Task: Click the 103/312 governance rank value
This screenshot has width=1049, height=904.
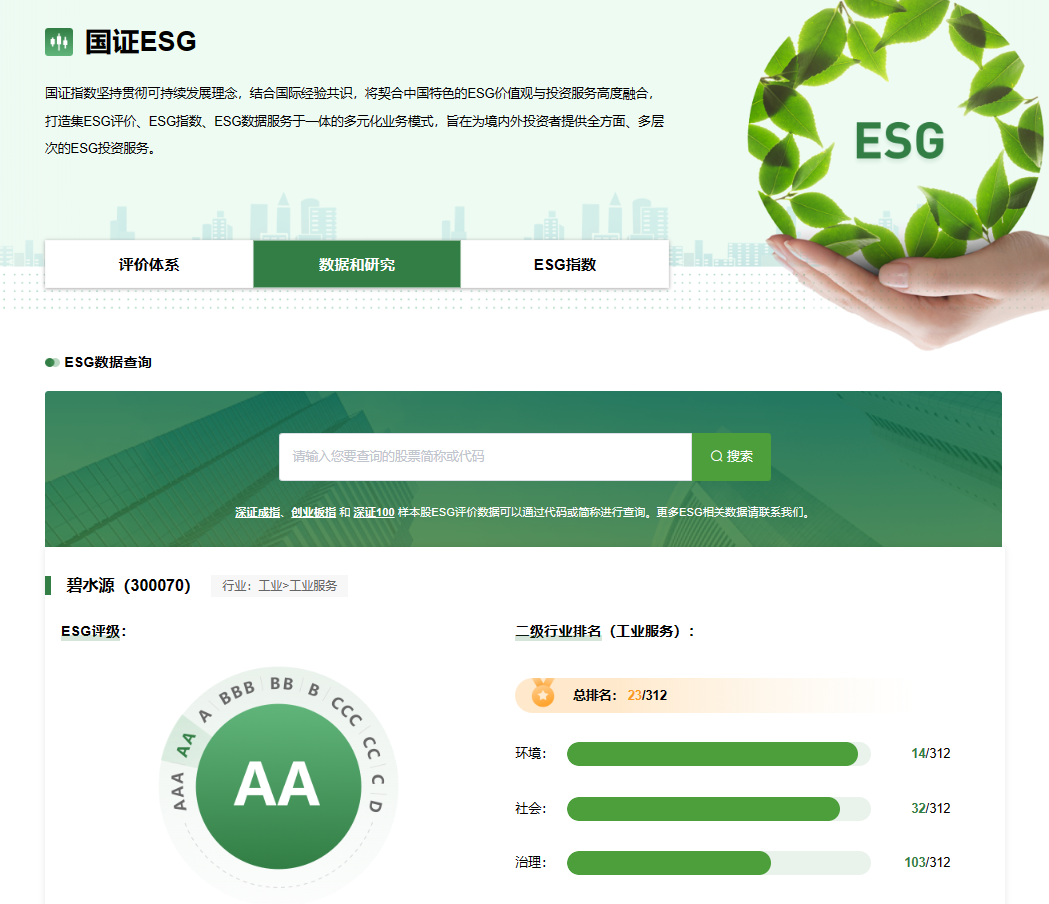Action: click(927, 863)
